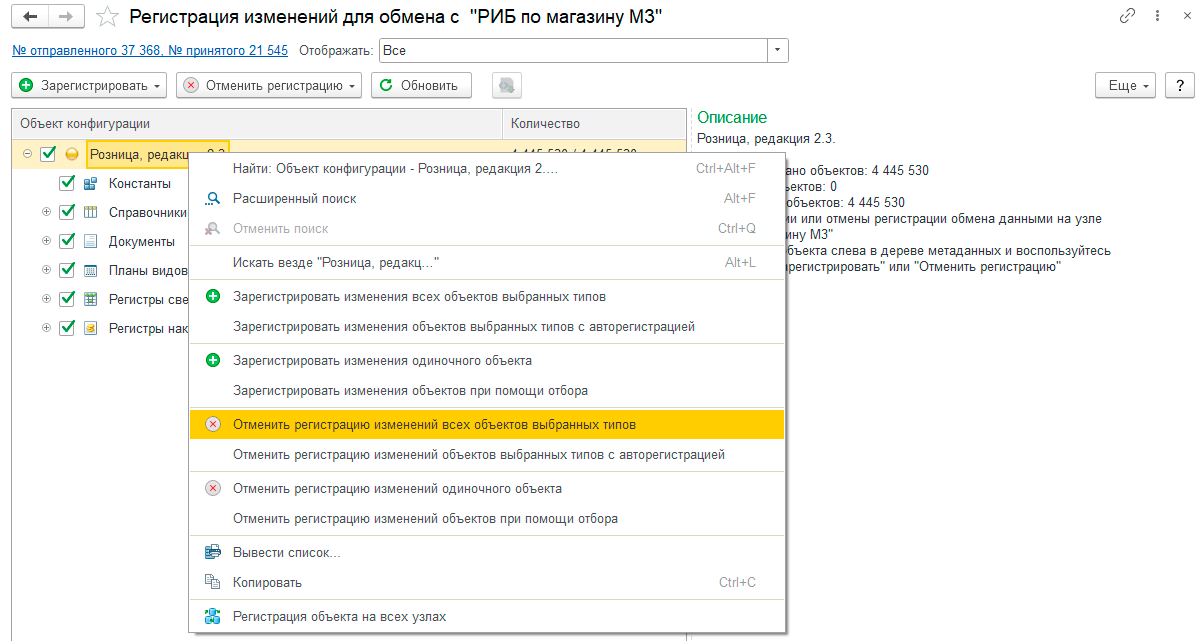The height and width of the screenshot is (641, 1204).
Task: Expand the Планы видов tree node
Action: (x=46, y=270)
